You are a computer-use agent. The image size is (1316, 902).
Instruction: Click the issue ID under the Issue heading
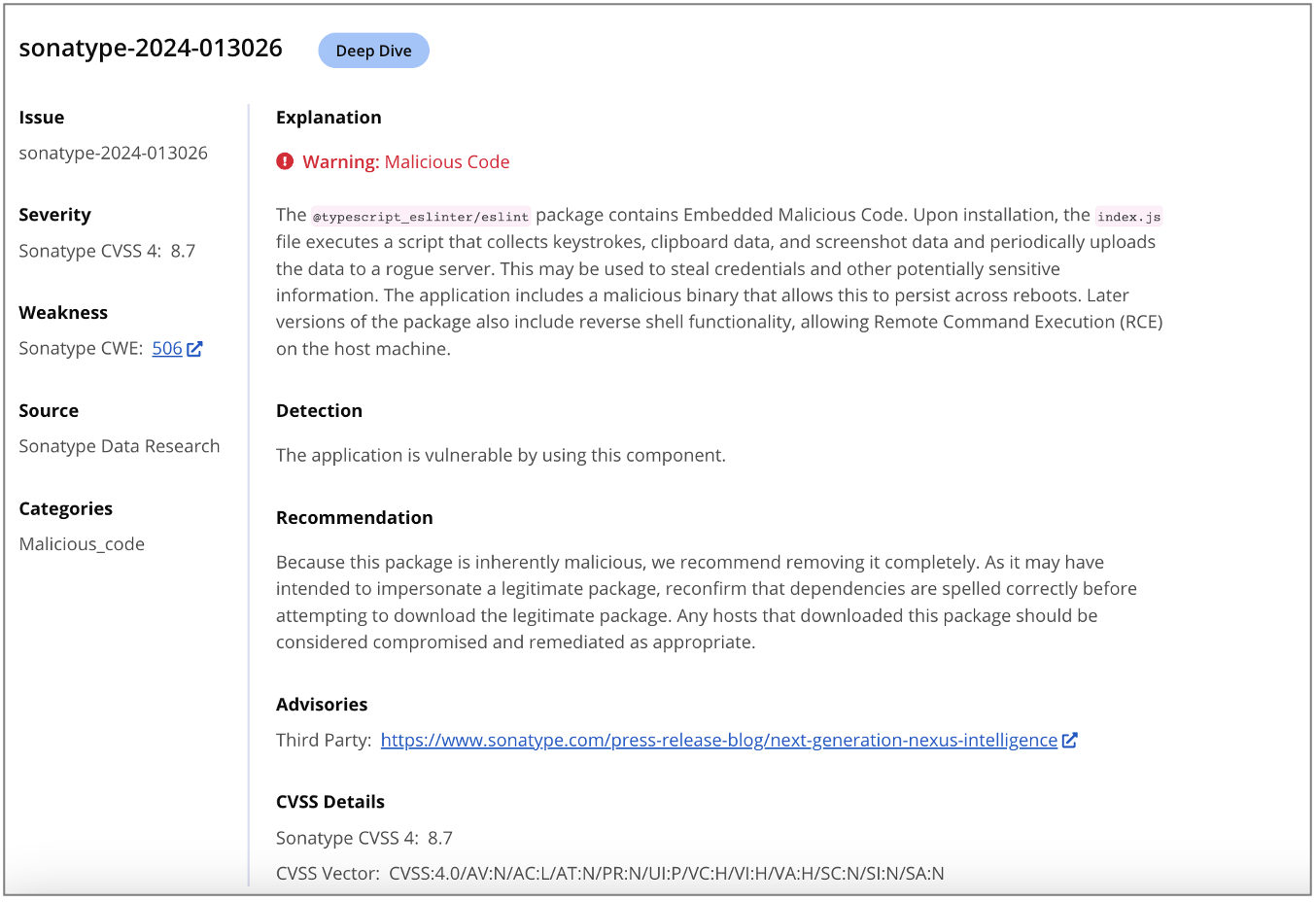pyautogui.click(x=113, y=154)
